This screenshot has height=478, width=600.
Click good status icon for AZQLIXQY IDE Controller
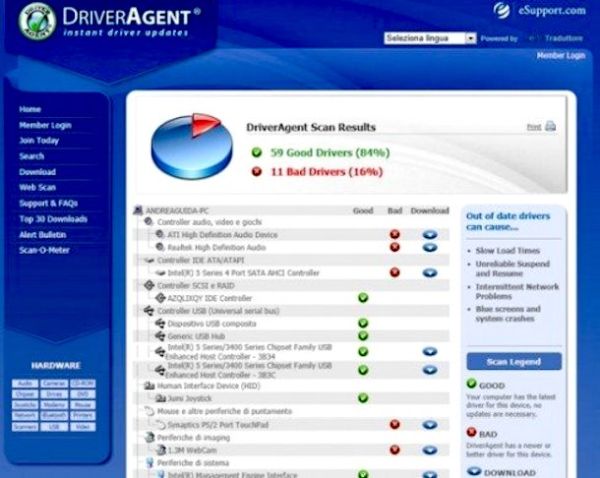click(x=363, y=297)
